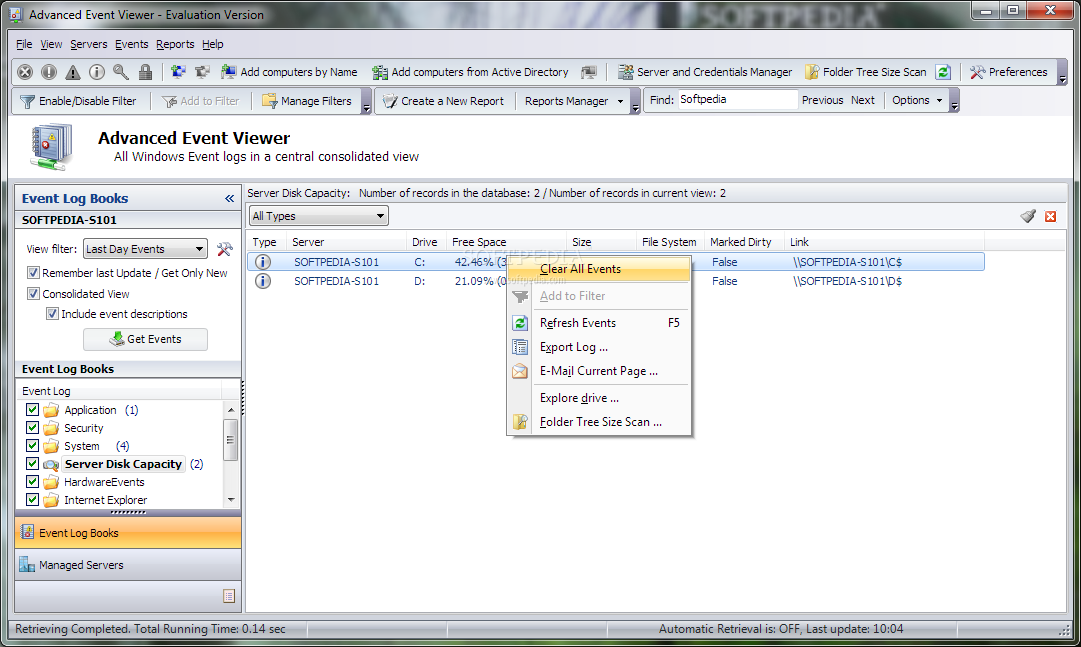Screen dimensions: 1081x647
Task: Click the event log list scrollbar thumb
Action: 231,439
